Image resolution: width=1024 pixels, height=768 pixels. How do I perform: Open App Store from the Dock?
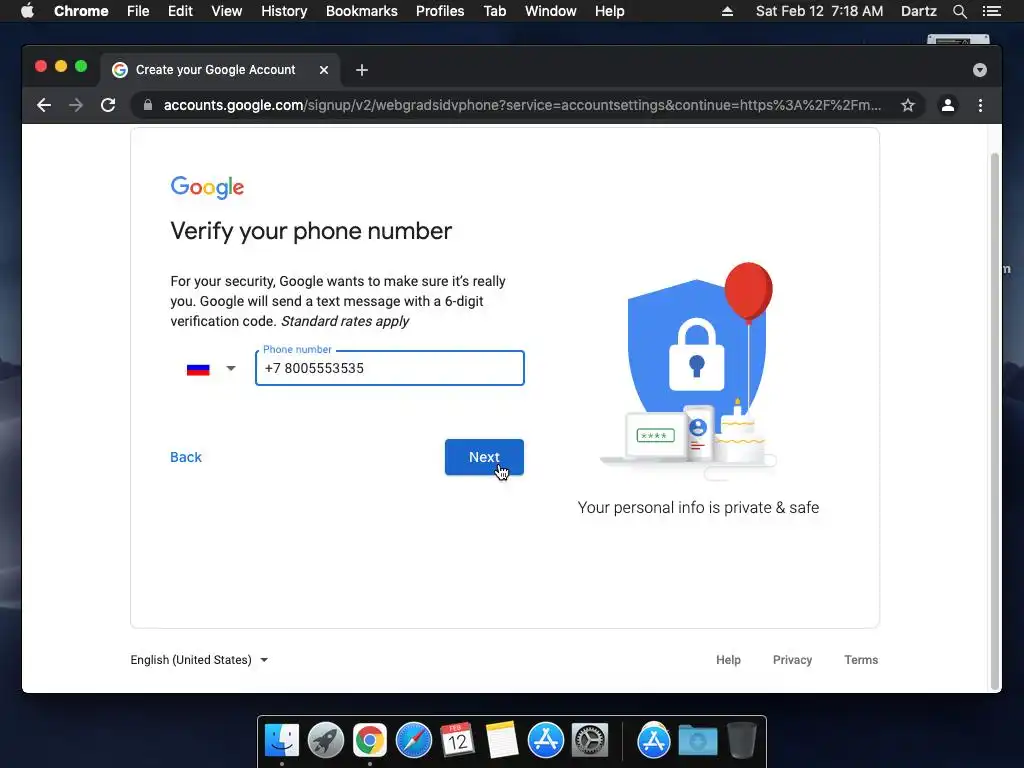546,741
